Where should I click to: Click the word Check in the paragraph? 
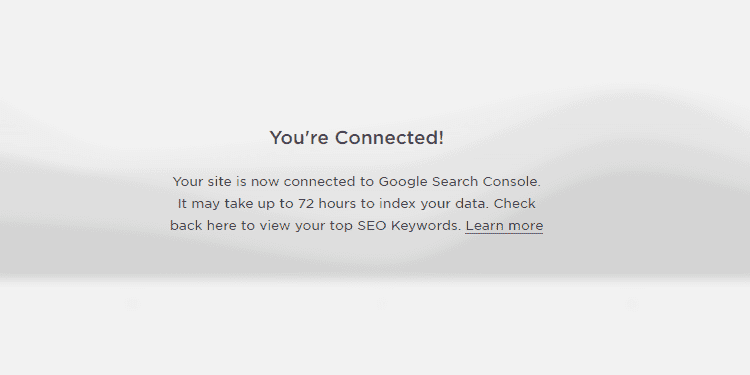tap(515, 204)
